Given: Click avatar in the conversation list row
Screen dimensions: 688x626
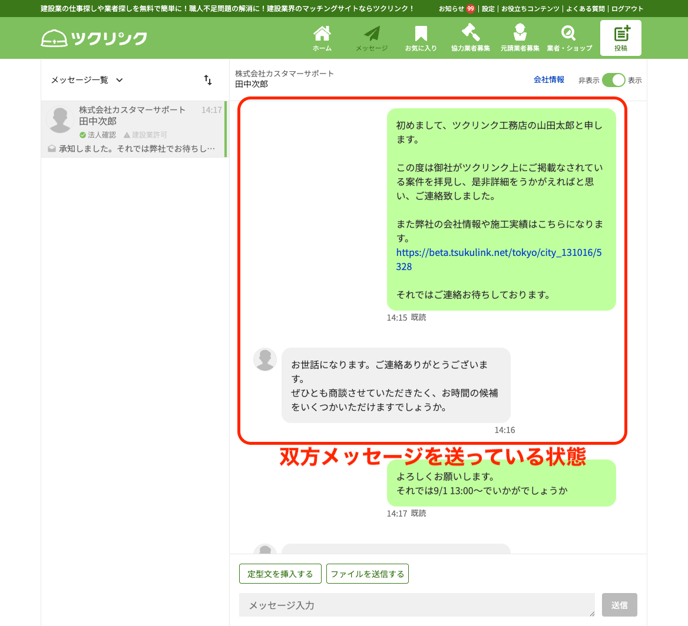Looking at the screenshot, I should pos(60,119).
